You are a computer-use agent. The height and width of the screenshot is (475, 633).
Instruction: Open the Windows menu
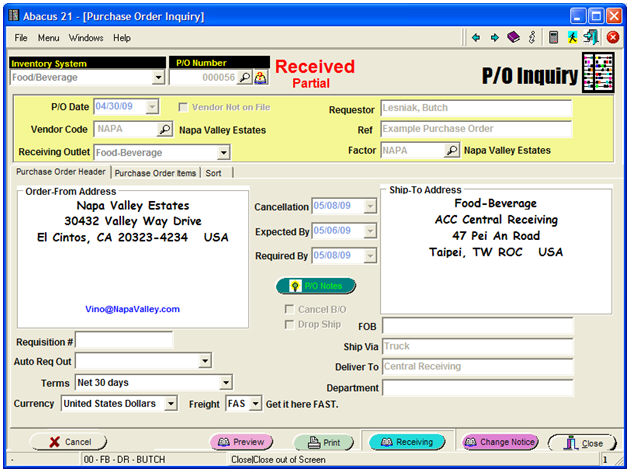click(x=86, y=38)
